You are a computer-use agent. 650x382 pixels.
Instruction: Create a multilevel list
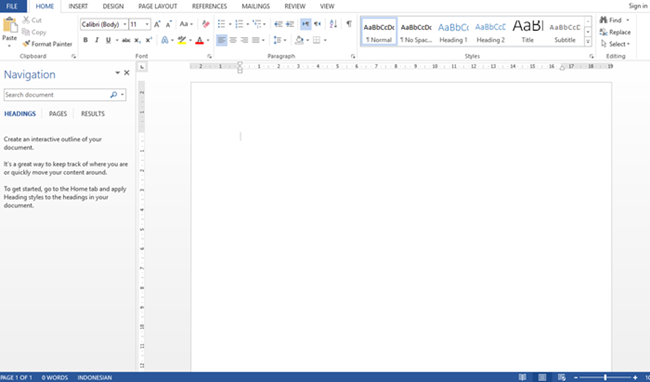coord(257,24)
